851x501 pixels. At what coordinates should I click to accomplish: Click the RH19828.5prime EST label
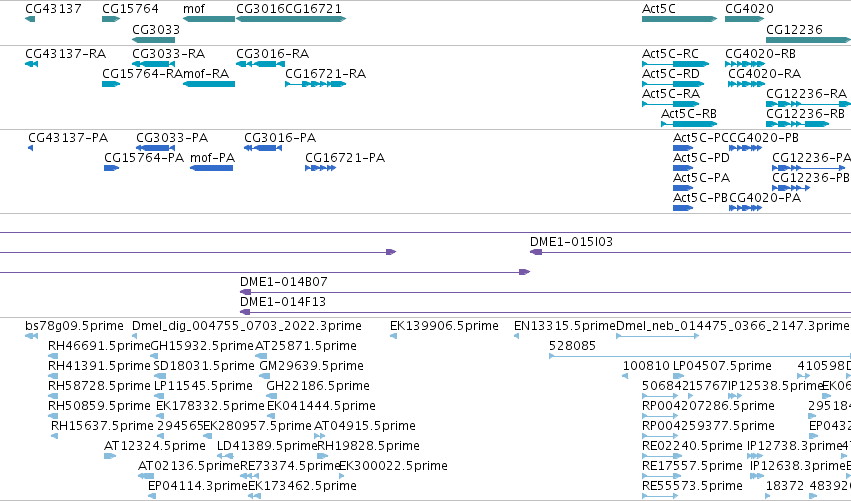[x=369, y=446]
